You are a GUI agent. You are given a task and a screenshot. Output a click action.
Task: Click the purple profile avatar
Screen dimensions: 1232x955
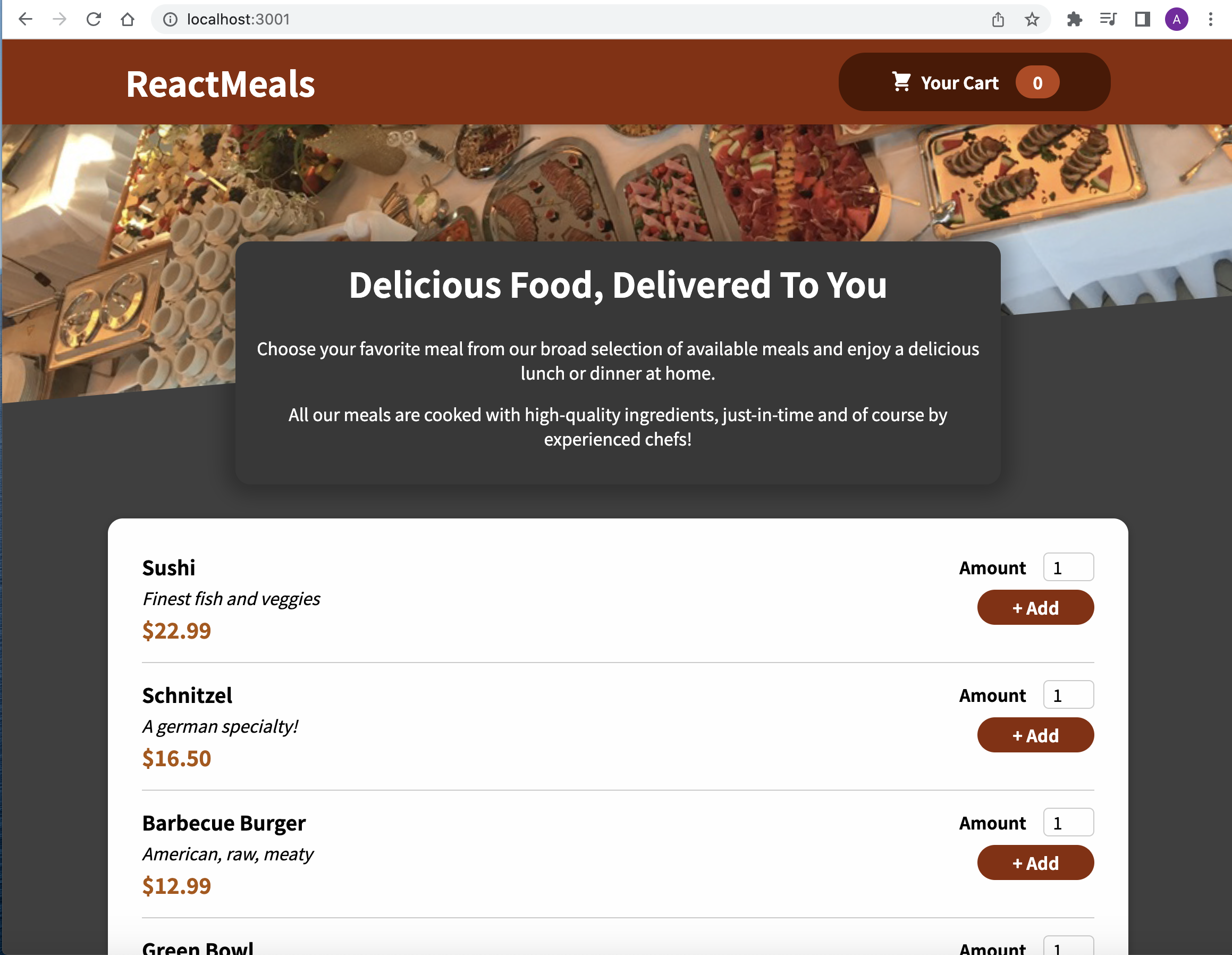coord(1176,19)
